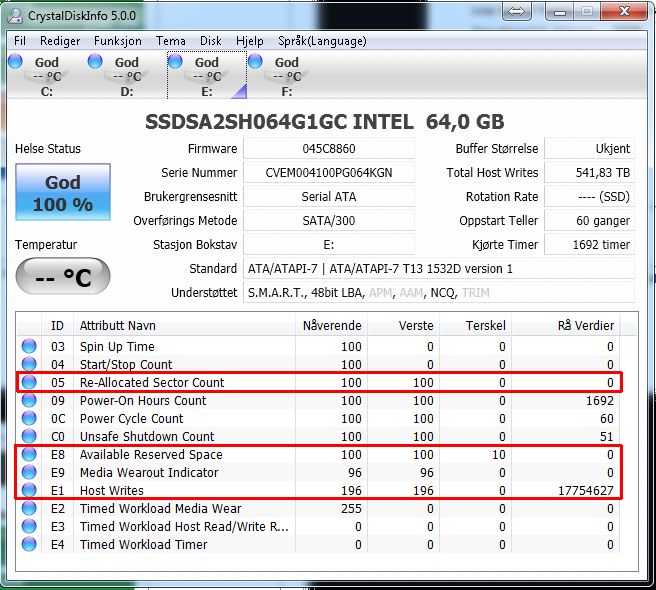Screen dimensions: 656x590
Task: Click status orb for Timed Workload Media Wear
Action: click(x=29, y=508)
